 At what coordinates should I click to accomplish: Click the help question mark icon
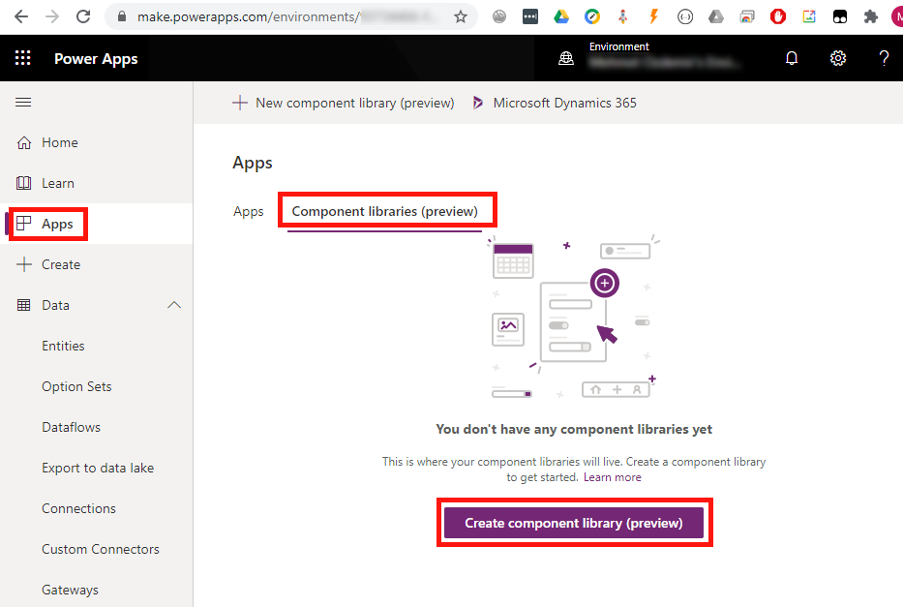[883, 58]
